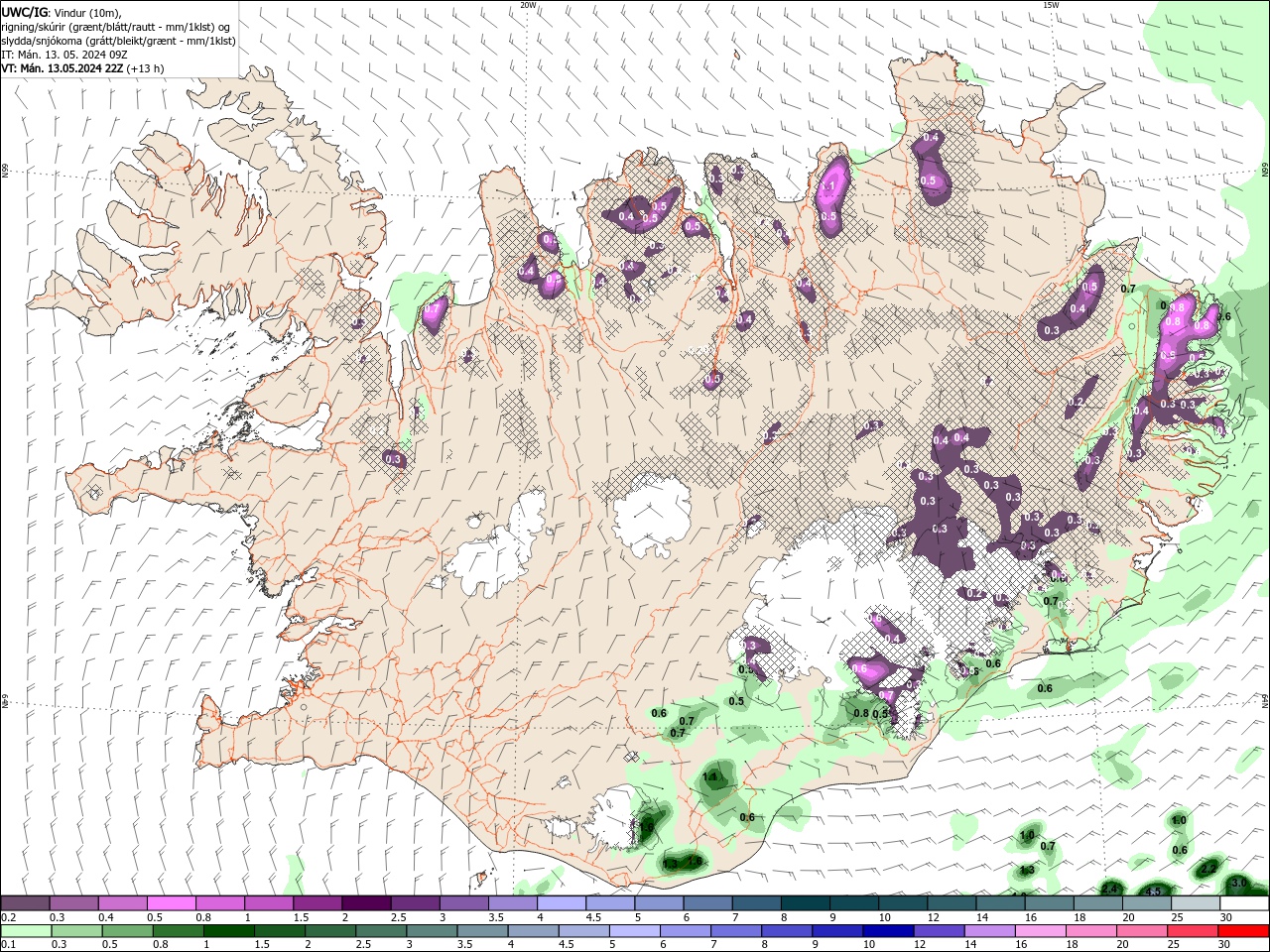Select the rain legend swatch for 1.5

click(x=280, y=930)
